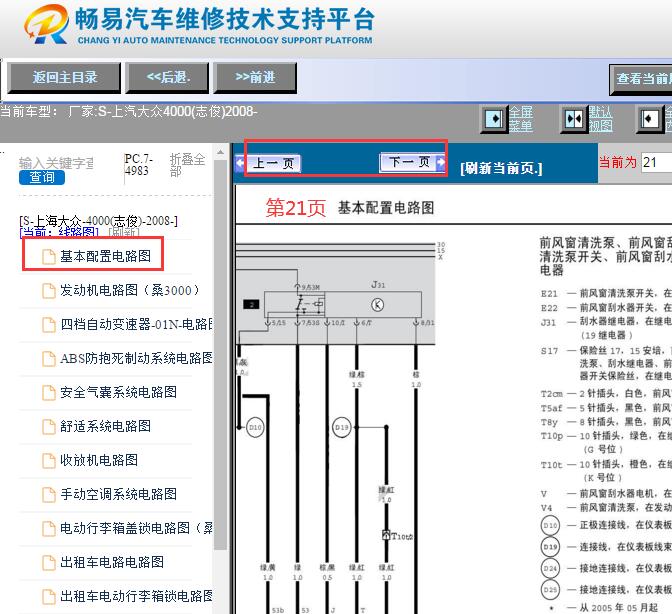The height and width of the screenshot is (614, 672).
Task: Click the partially visible fullscreen icon at far right
Action: tap(650, 119)
